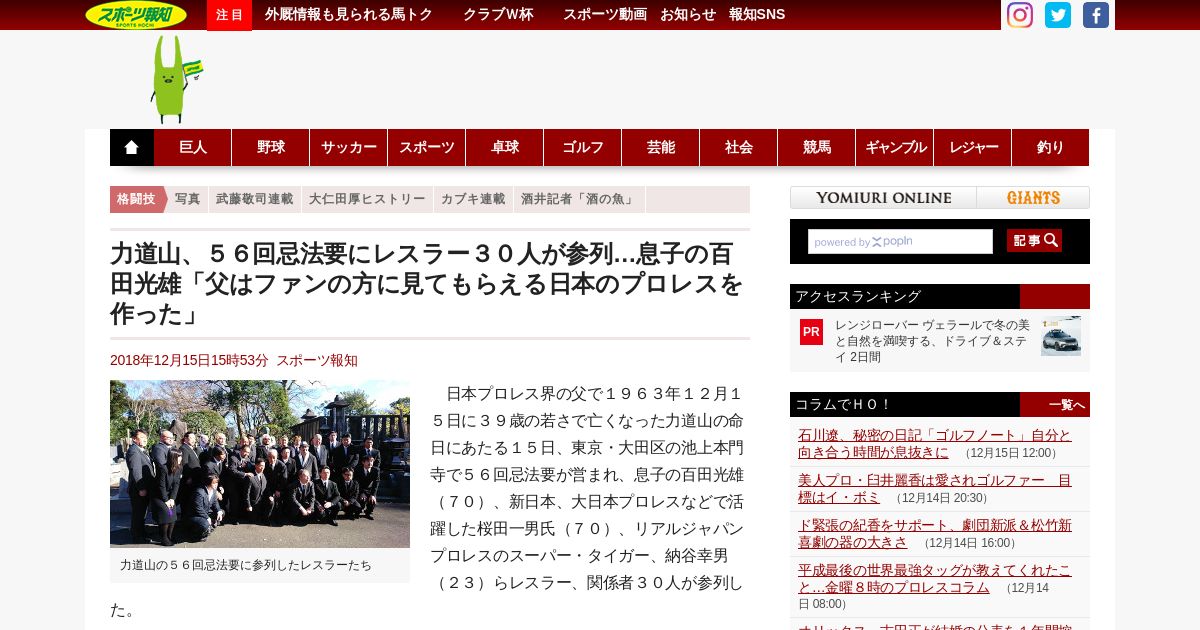Open 石川遼 ゴルフノート column link
The height and width of the screenshot is (630, 1200).
click(935, 443)
